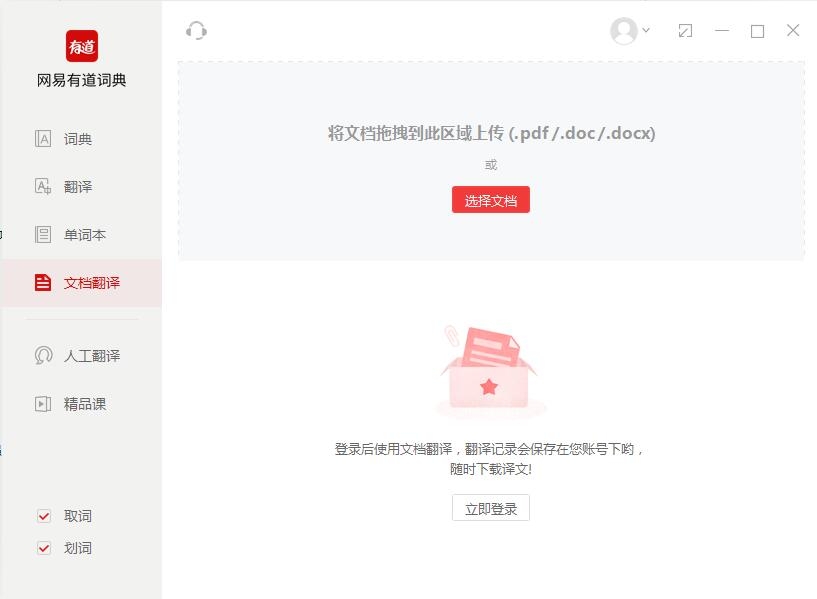Click the 人工翻译 human translation icon
This screenshot has height=599, width=817.
click(x=43, y=355)
